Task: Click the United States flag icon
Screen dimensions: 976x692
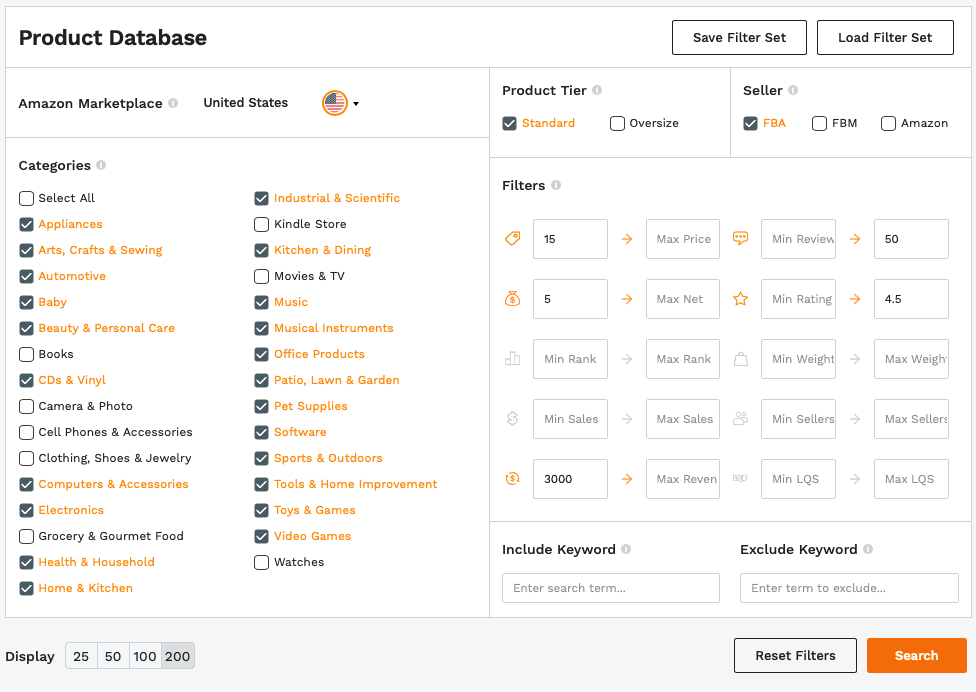Action: [x=335, y=103]
